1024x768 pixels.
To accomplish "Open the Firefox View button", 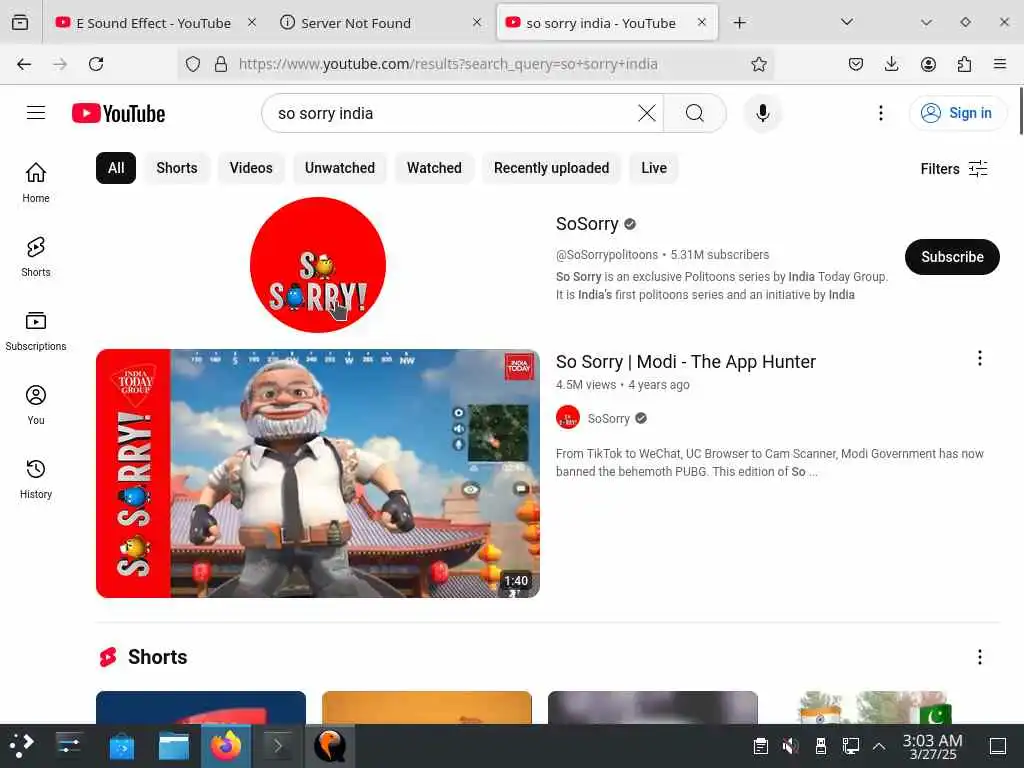I will (20, 23).
